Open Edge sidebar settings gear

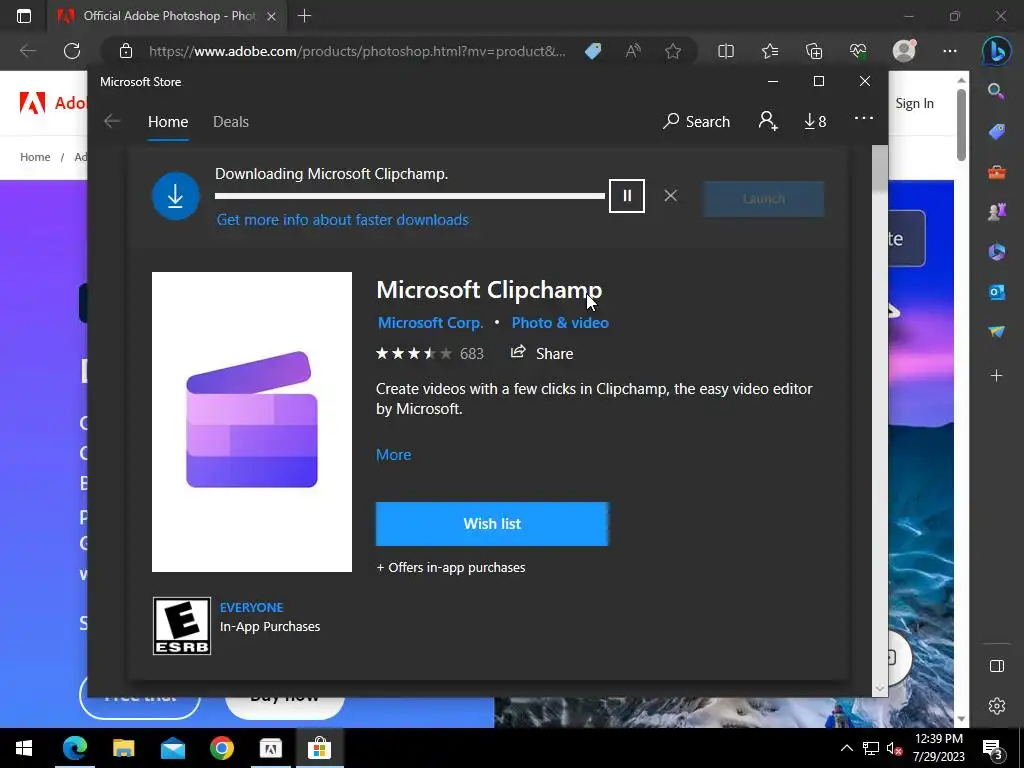click(x=997, y=706)
